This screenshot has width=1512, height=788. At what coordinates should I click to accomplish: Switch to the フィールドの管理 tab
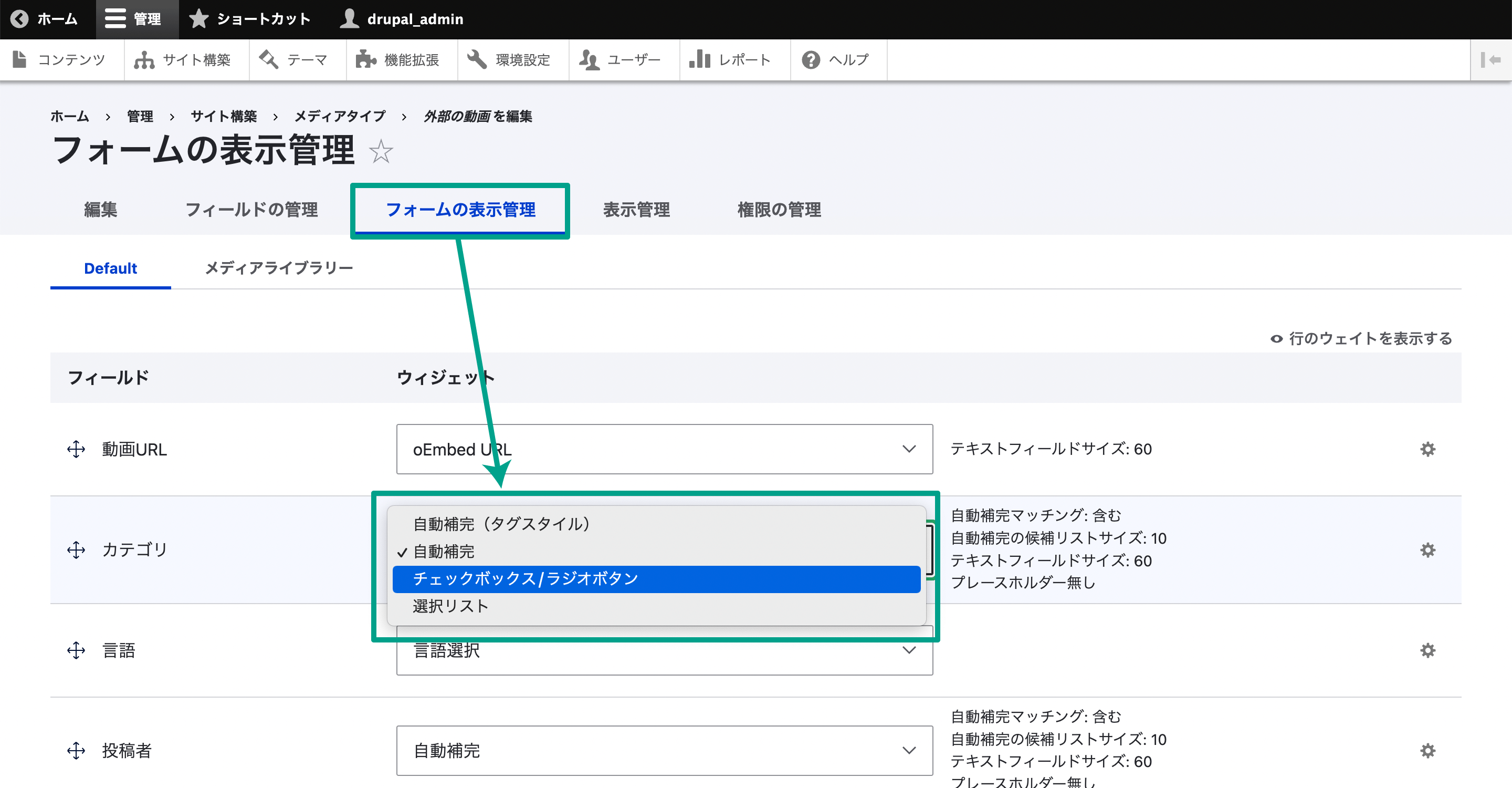252,210
